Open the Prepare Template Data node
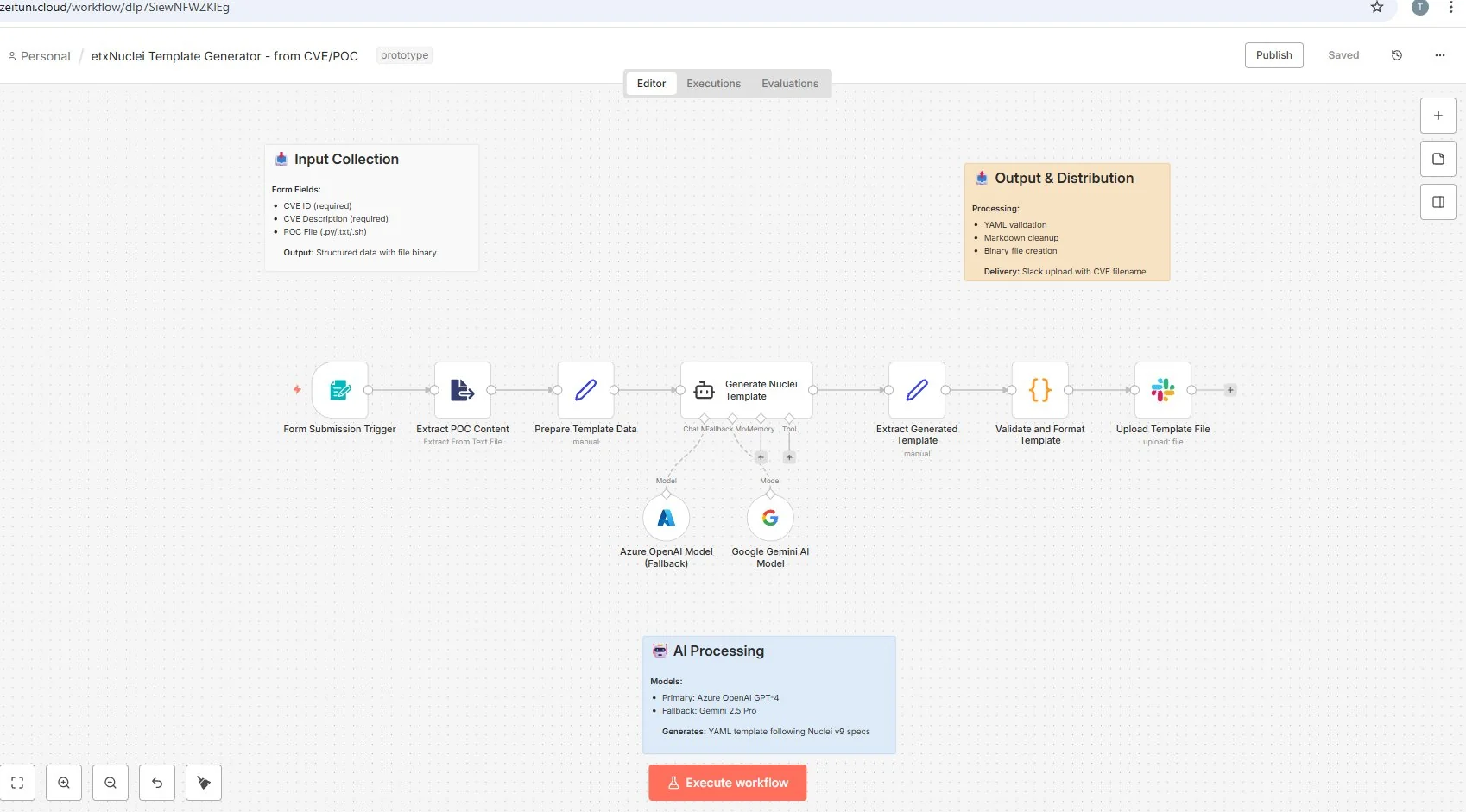This screenshot has width=1466, height=812. pyautogui.click(x=585, y=390)
